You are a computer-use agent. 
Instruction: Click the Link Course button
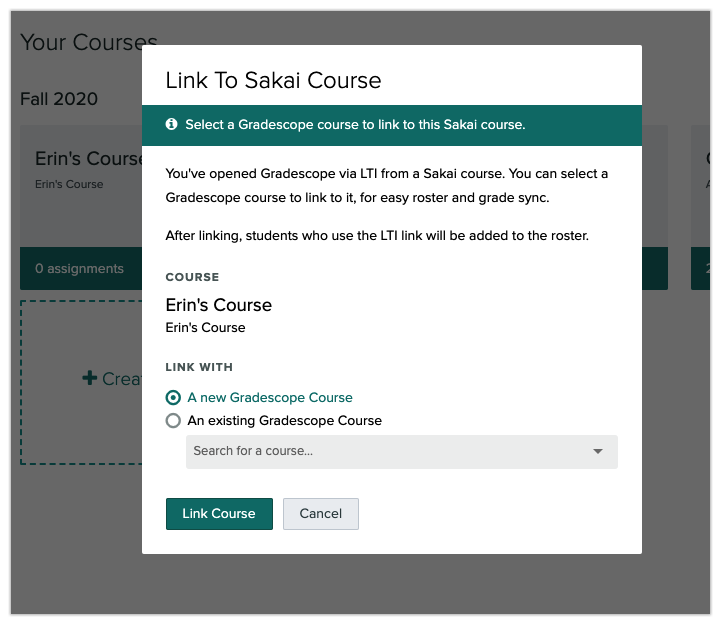pyautogui.click(x=219, y=514)
